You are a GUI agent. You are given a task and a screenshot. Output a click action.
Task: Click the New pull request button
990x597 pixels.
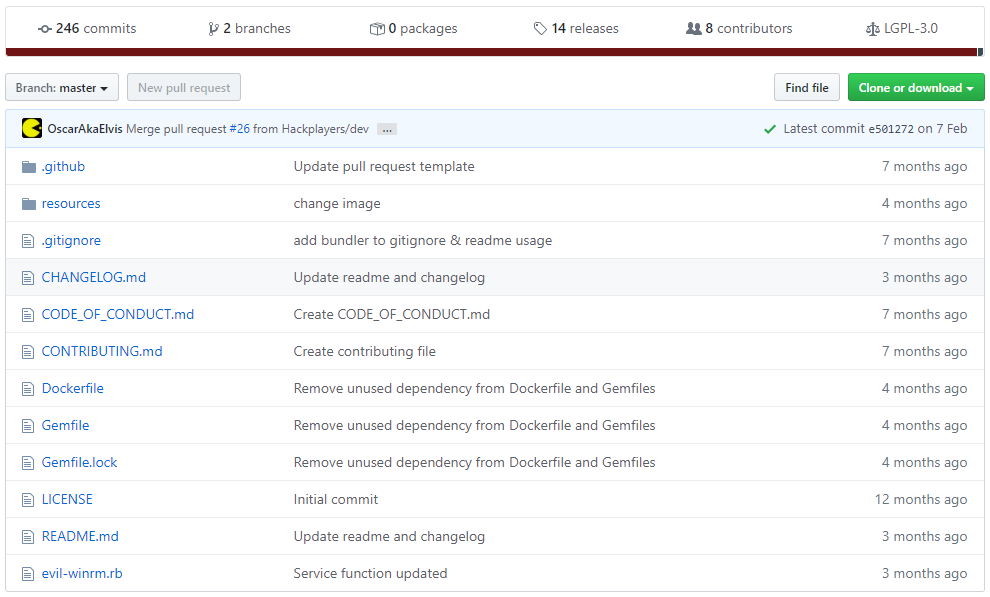[184, 88]
